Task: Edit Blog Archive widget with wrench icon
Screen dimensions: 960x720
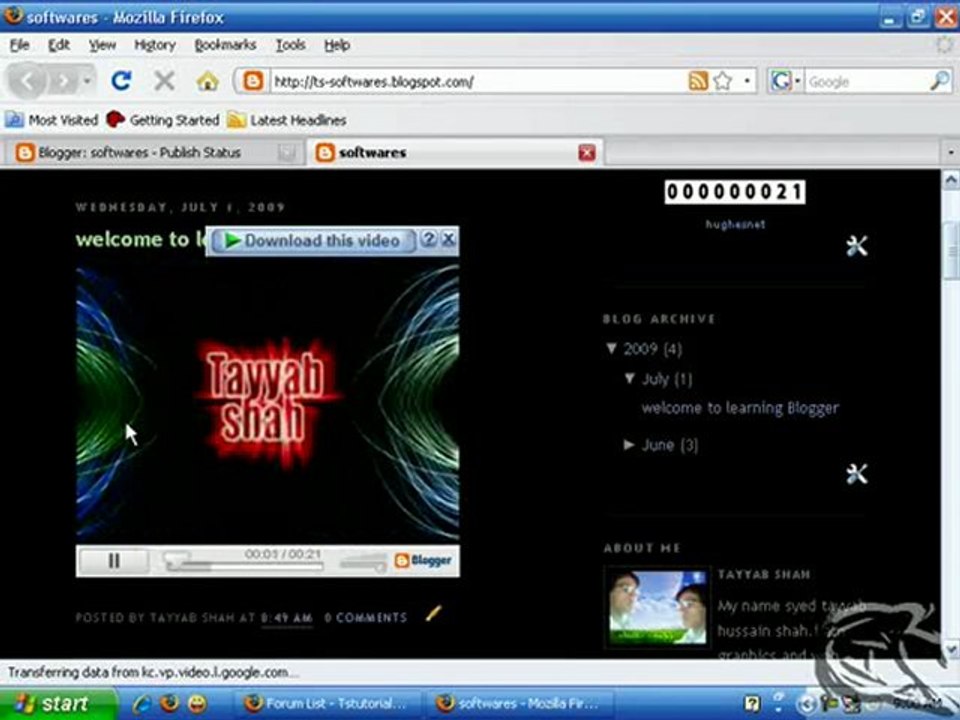Action: pos(856,474)
